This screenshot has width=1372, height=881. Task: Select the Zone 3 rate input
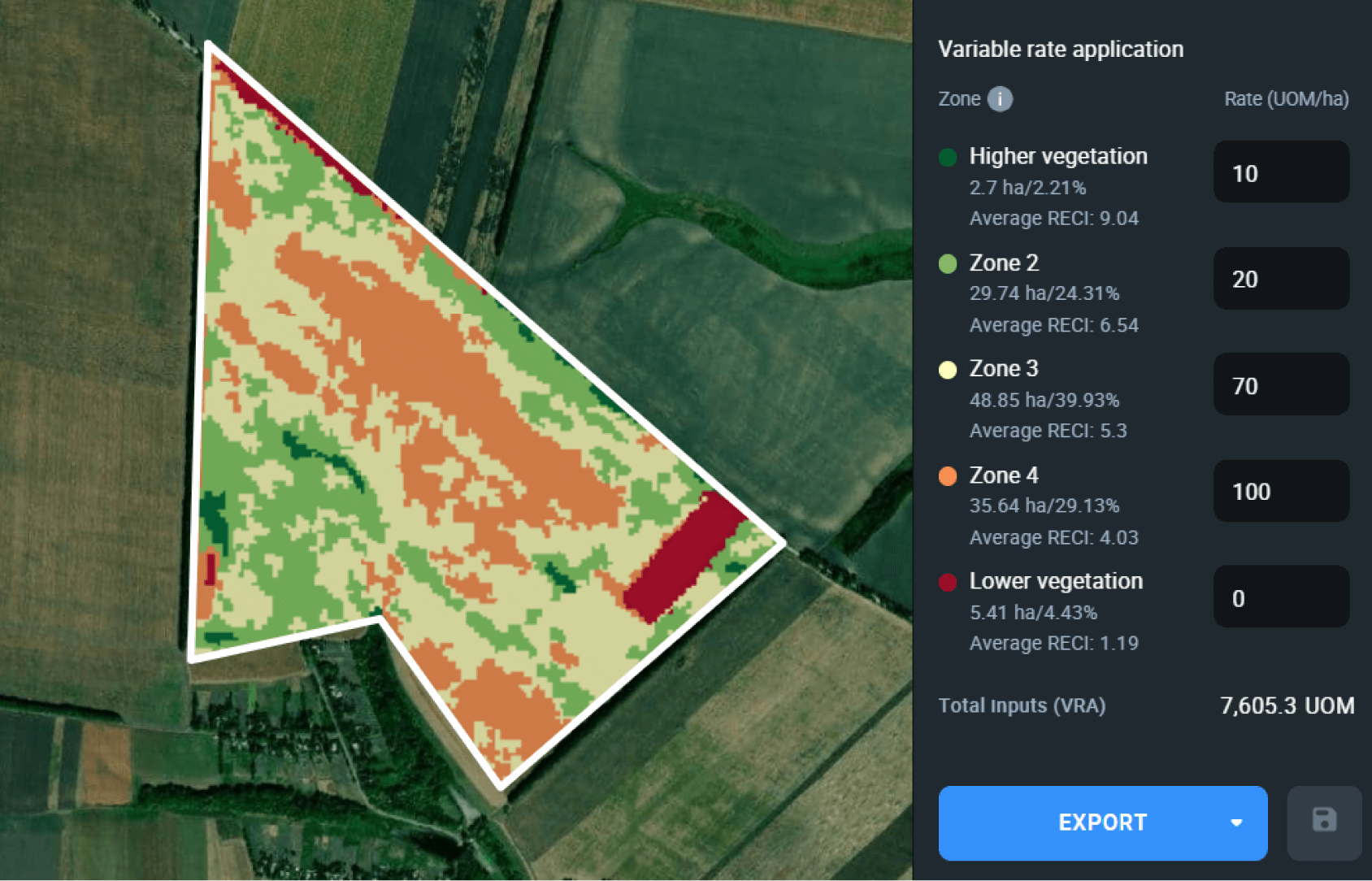point(1281,385)
